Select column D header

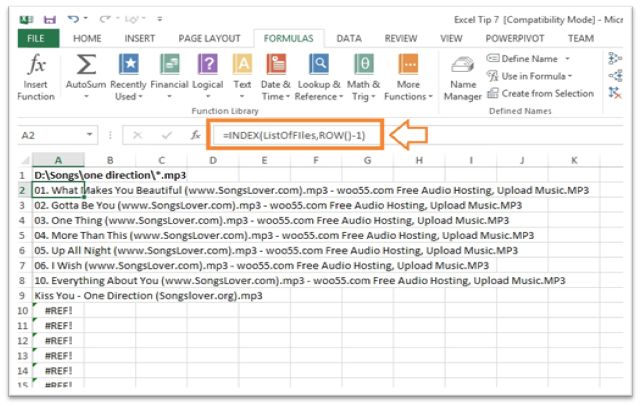(x=213, y=160)
